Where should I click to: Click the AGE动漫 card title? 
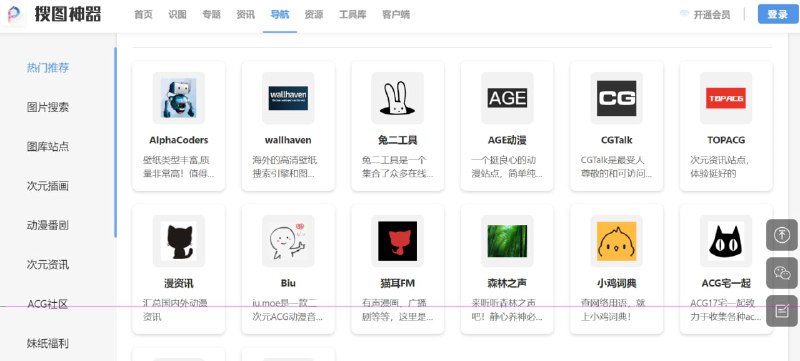point(507,140)
